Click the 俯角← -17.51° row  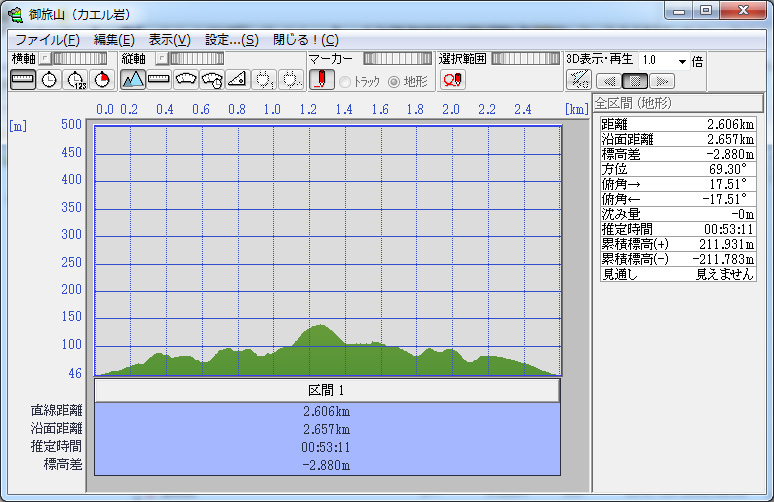[x=678, y=199]
